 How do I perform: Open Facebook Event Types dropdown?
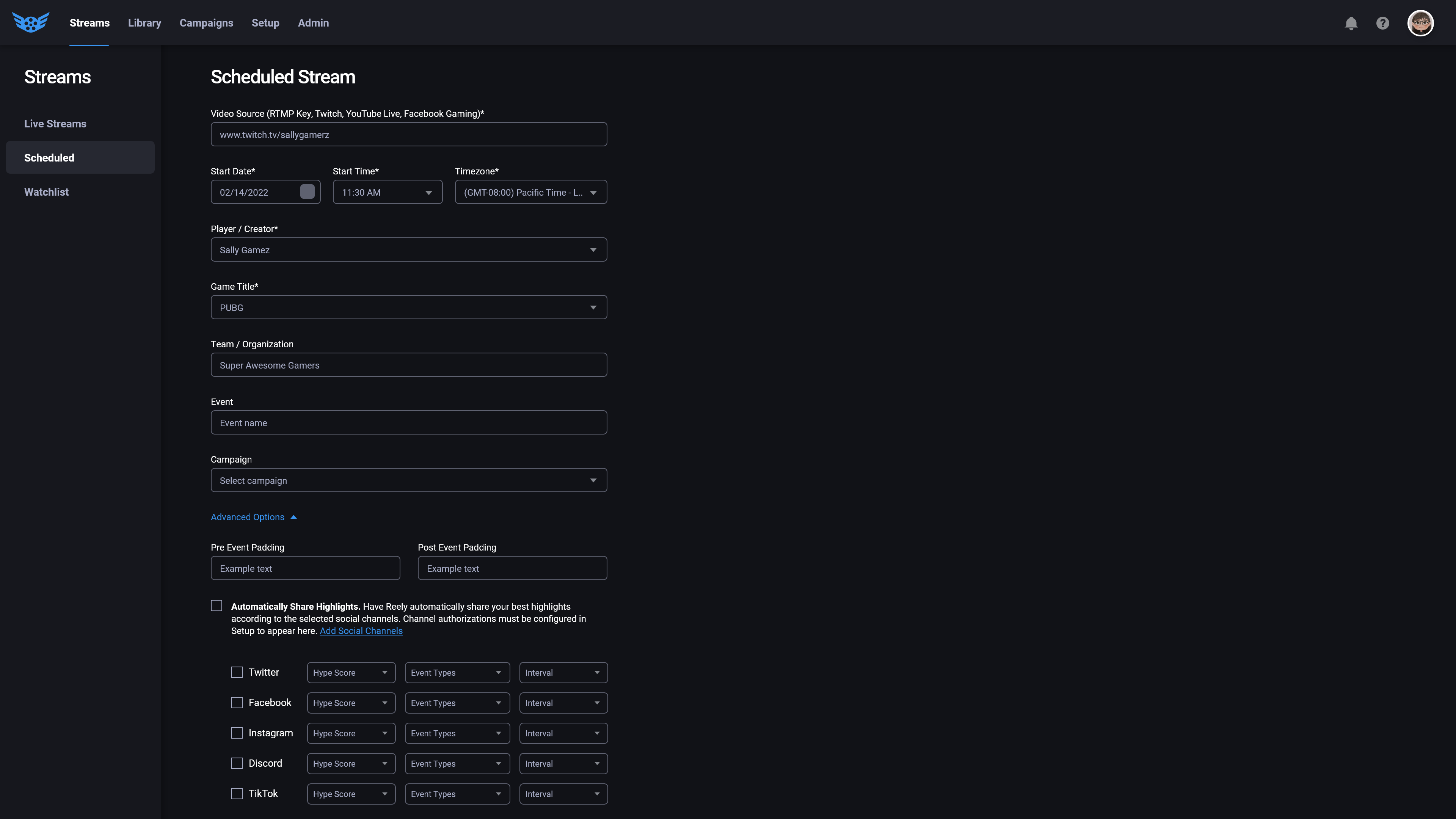click(x=457, y=703)
